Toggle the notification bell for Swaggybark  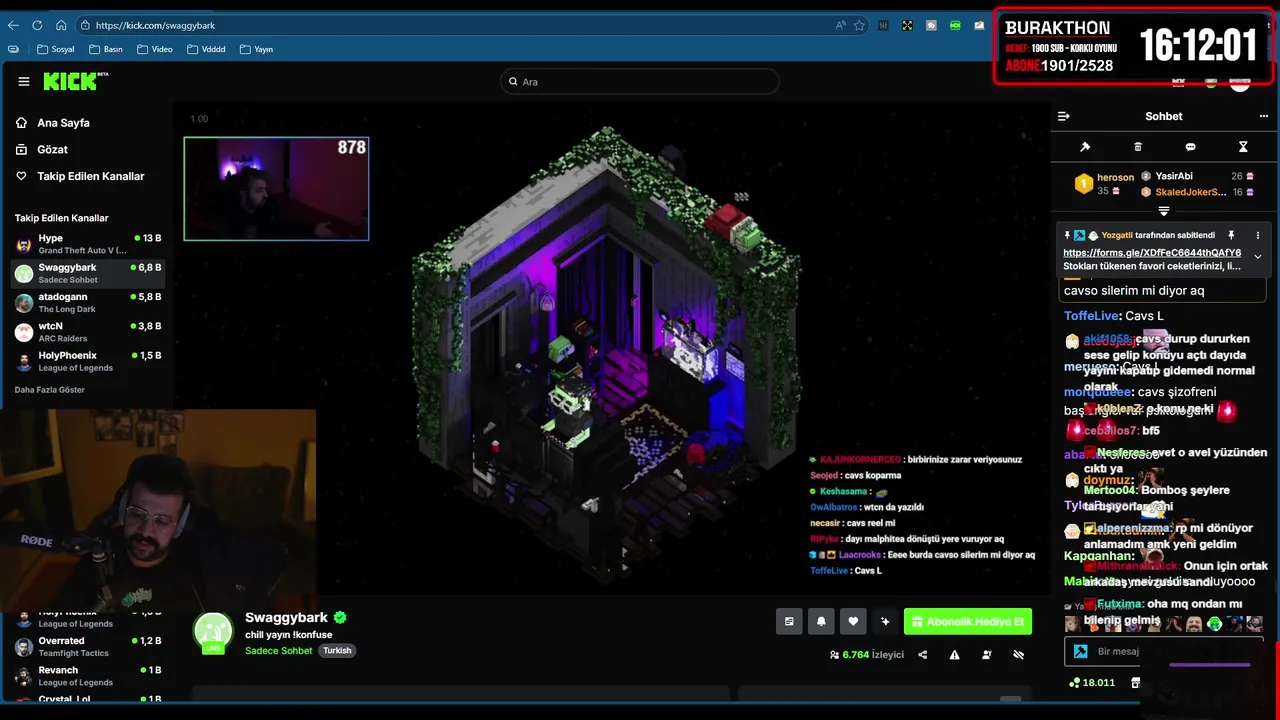(821, 621)
